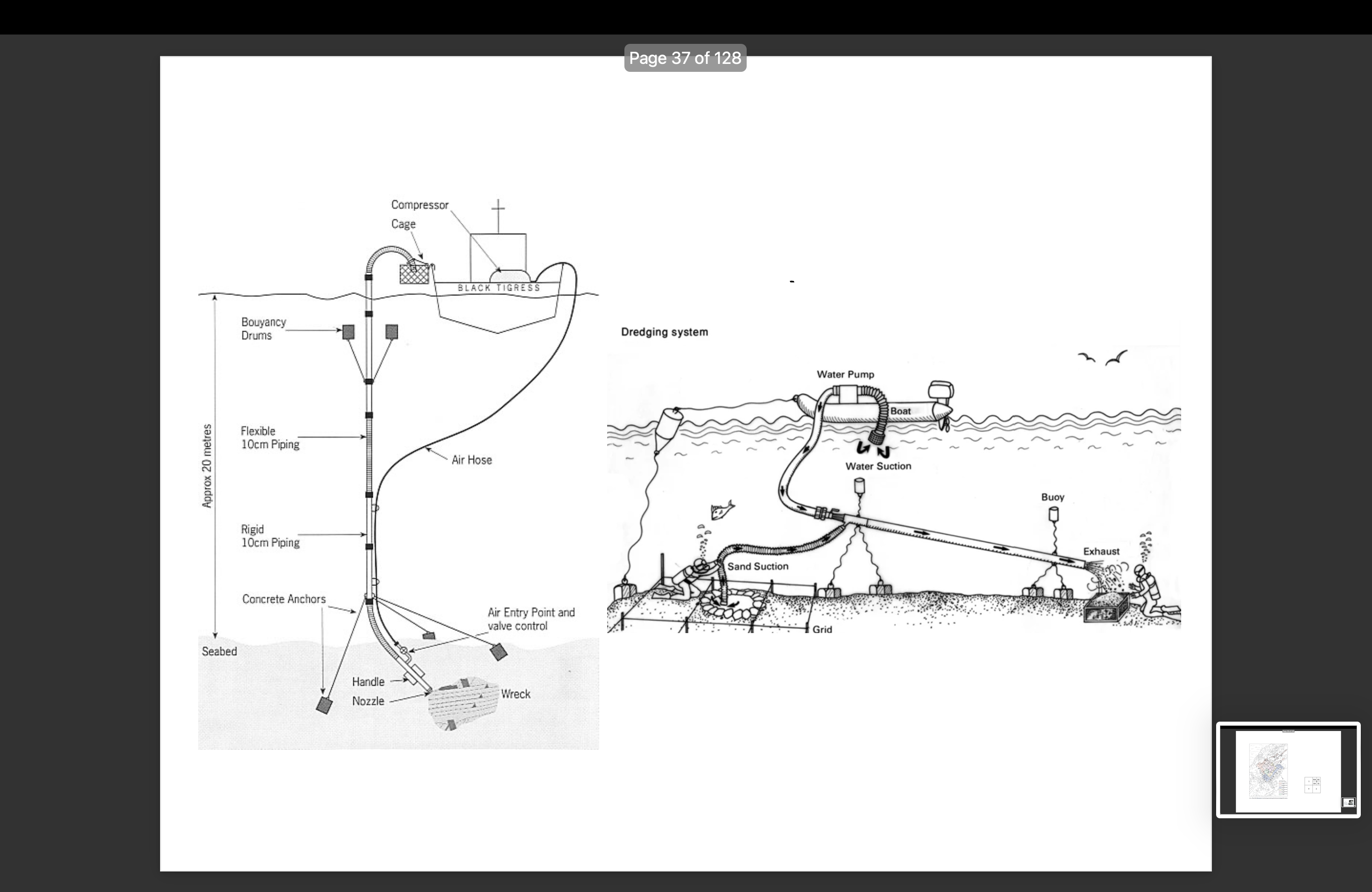Click the 'Exhaust' label near diver

click(x=1101, y=551)
